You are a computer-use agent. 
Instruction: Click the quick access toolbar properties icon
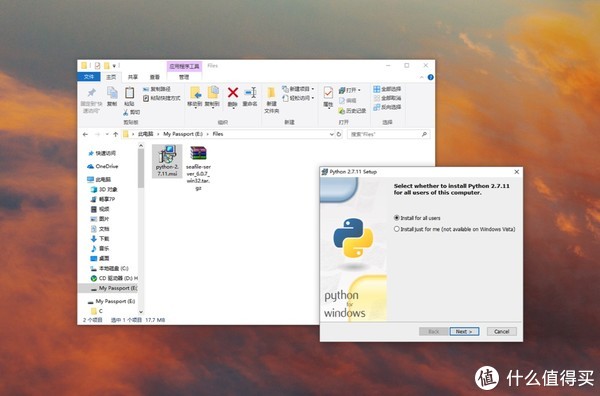pos(98,66)
